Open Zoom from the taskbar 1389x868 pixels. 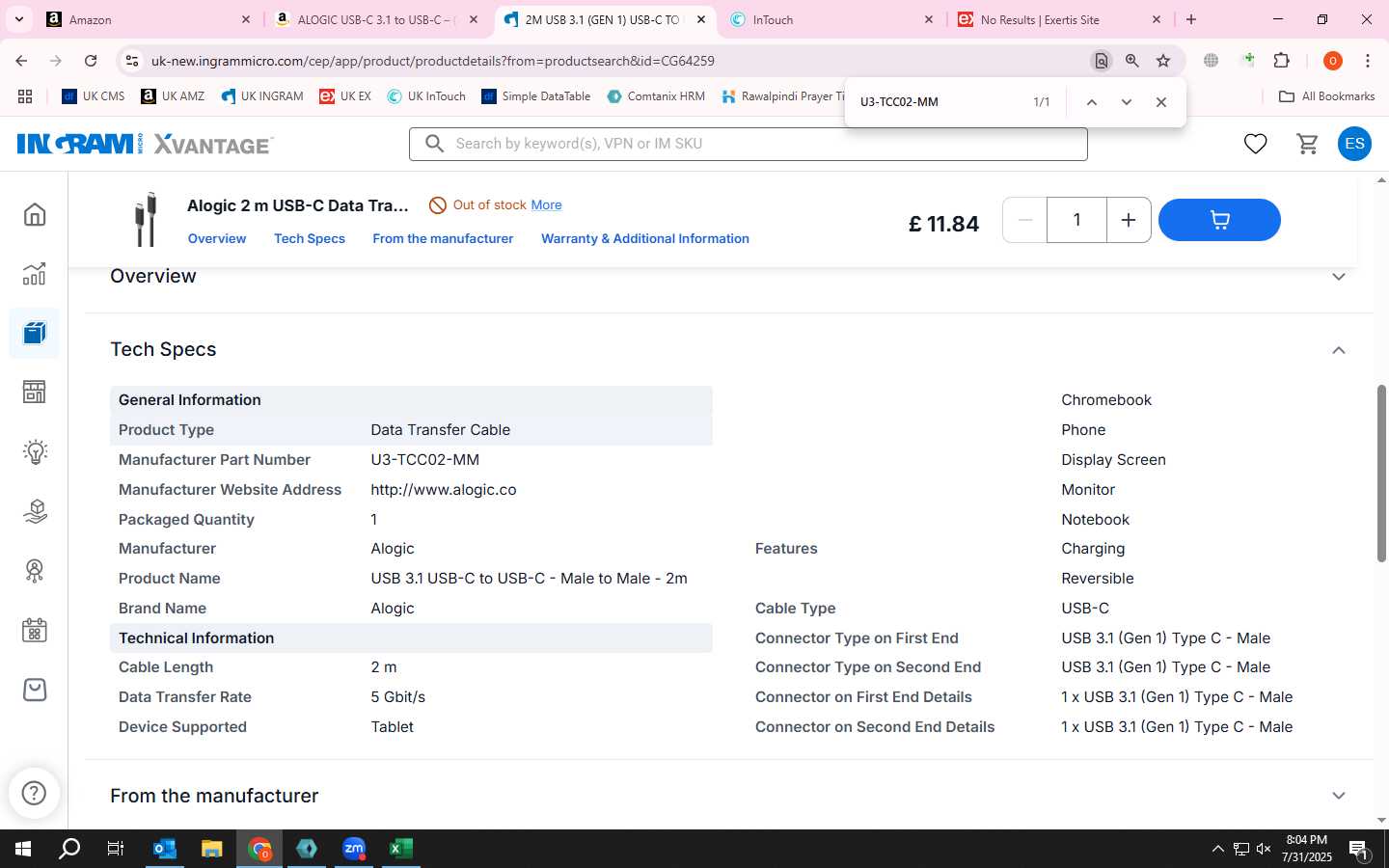tap(354, 849)
